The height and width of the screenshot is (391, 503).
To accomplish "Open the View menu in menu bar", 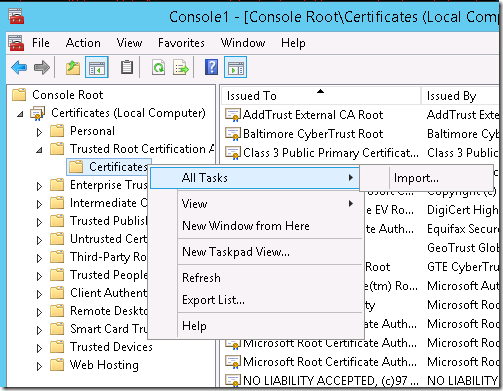I will pos(129,43).
